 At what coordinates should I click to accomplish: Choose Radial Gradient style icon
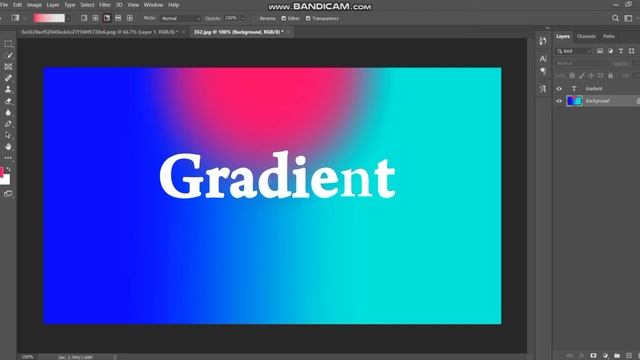coord(95,18)
